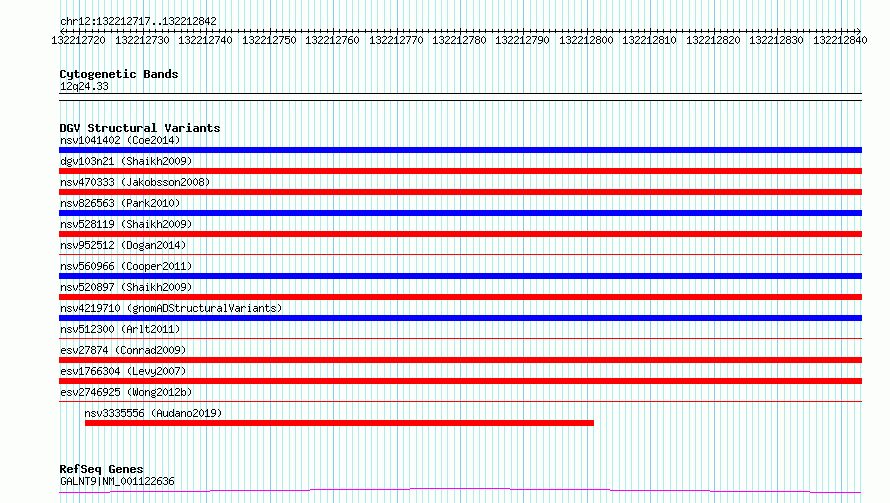Click the esv27874 (Conrad2009) label

pos(123,350)
